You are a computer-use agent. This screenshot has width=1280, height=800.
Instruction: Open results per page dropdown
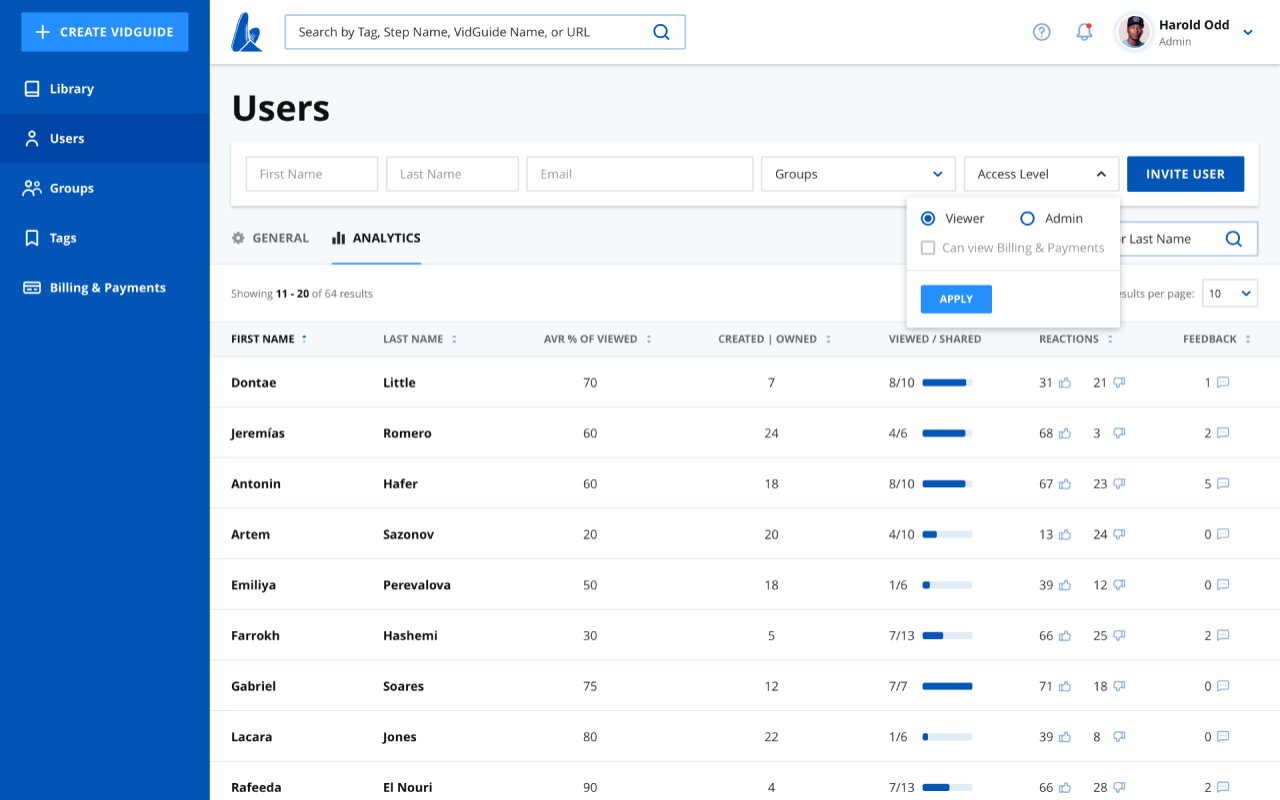pyautogui.click(x=1229, y=294)
